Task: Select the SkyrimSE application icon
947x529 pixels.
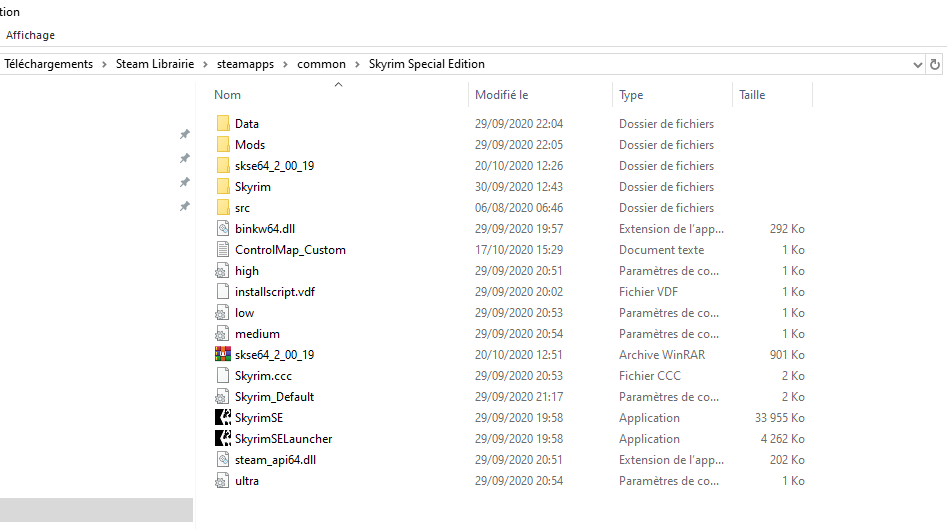Action: [223, 417]
